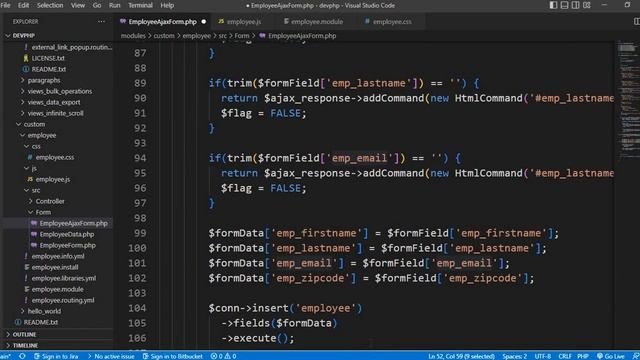Toggle the primary side bar layout icon
This screenshot has height=360, width=640.
click(553, 5)
